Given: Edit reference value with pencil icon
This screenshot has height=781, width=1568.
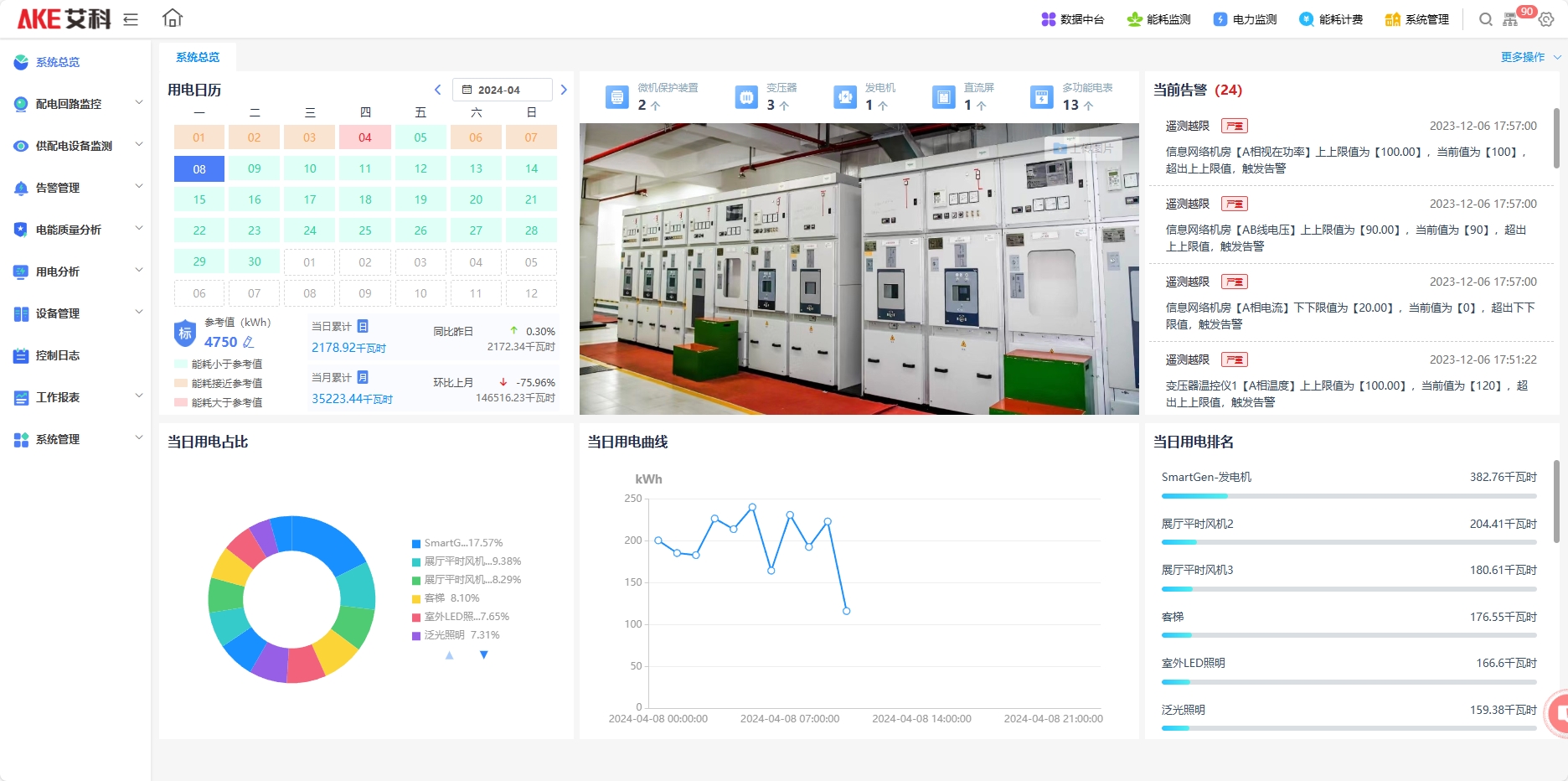Looking at the screenshot, I should tap(248, 342).
